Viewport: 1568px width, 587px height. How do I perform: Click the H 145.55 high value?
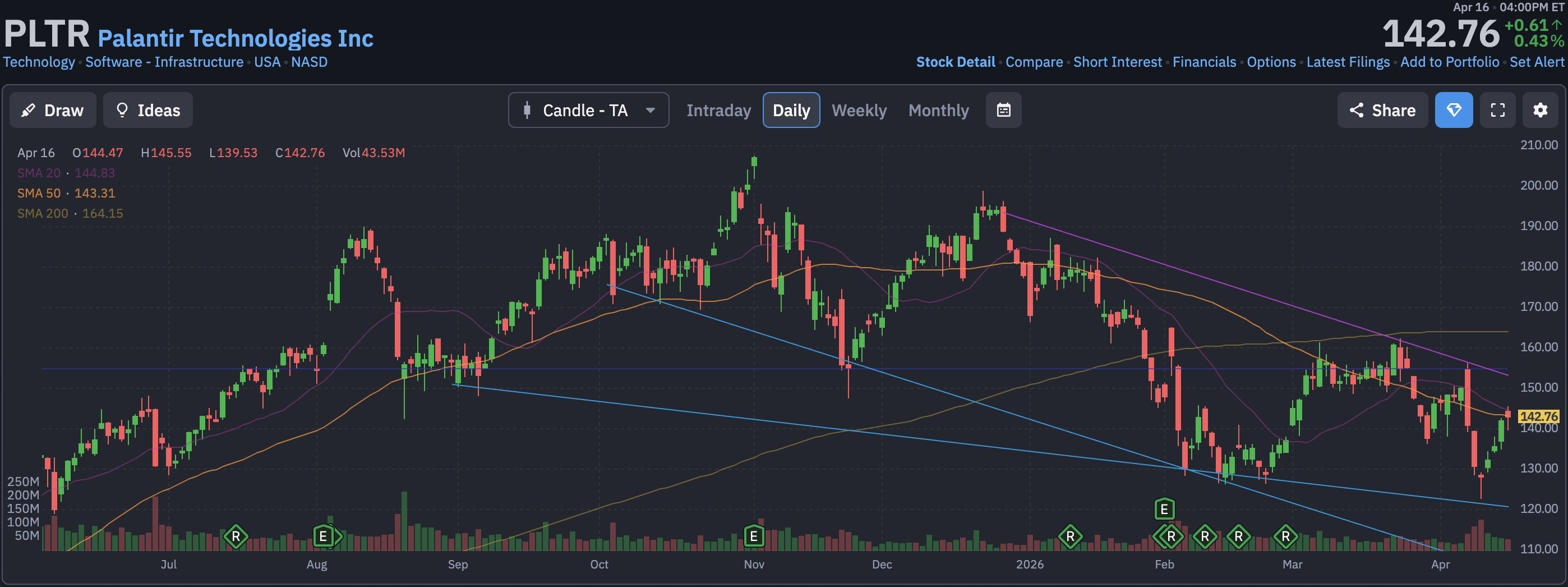coord(165,153)
